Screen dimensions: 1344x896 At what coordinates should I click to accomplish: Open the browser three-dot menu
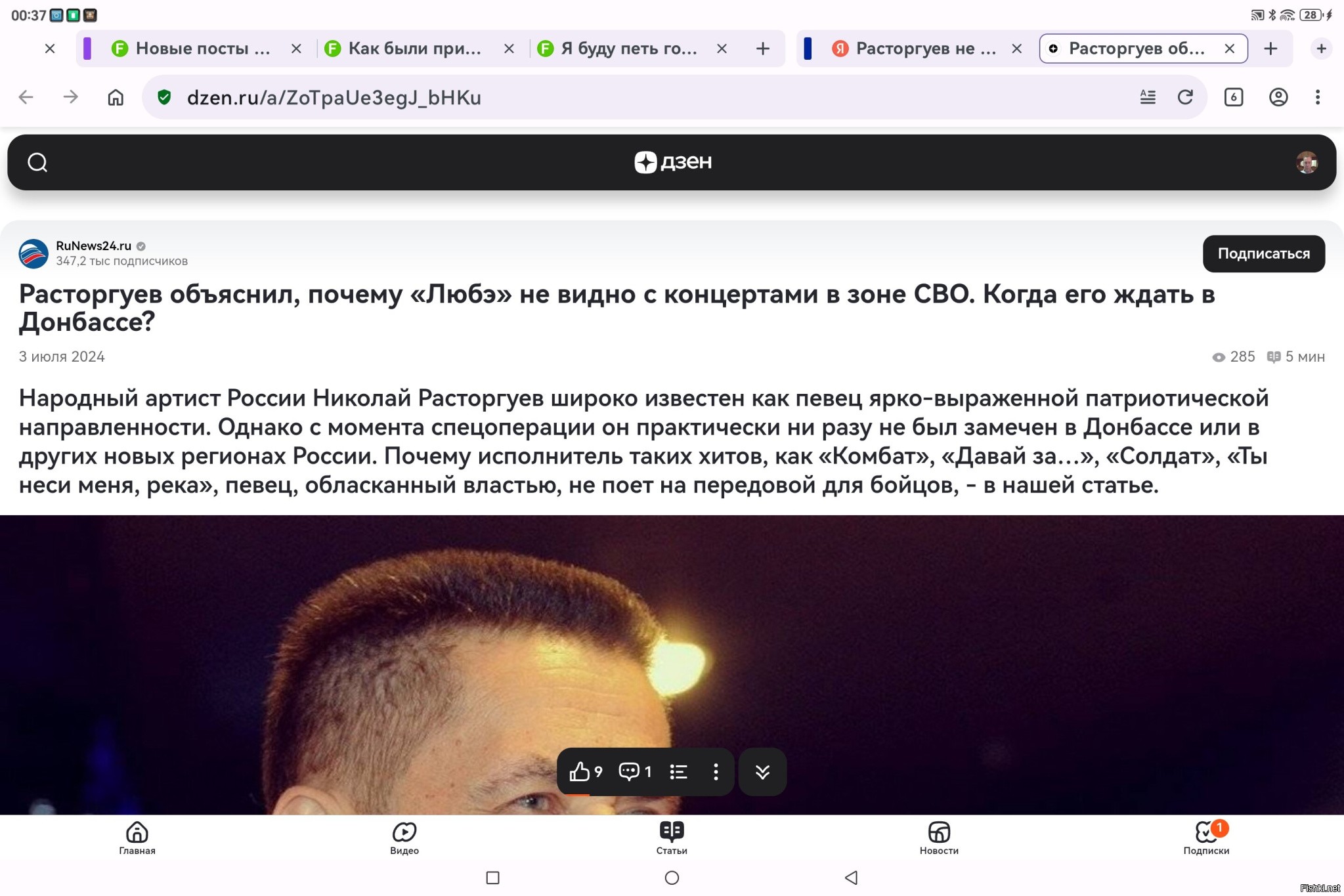pos(1318,97)
